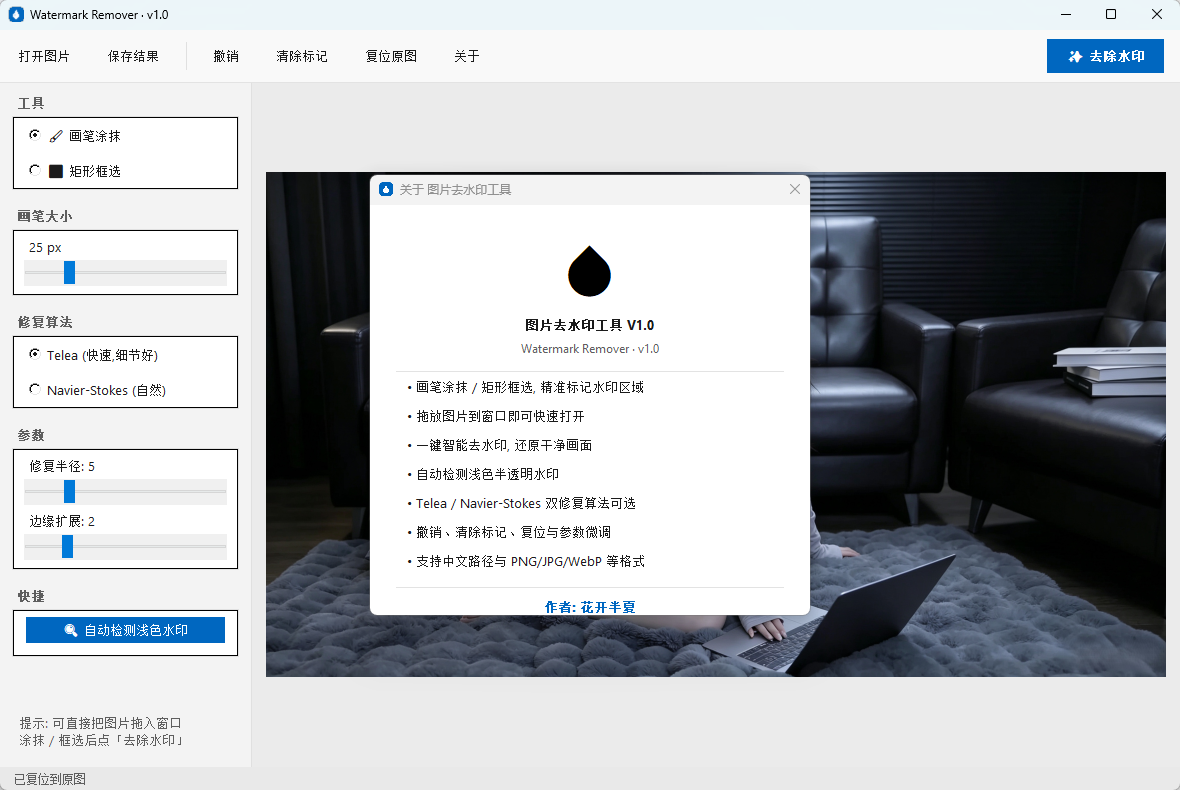Click the line '画笔涂抹 / 矩形框选, 精准标记水印区域'
The width and height of the screenshot is (1180, 790).
(x=529, y=387)
